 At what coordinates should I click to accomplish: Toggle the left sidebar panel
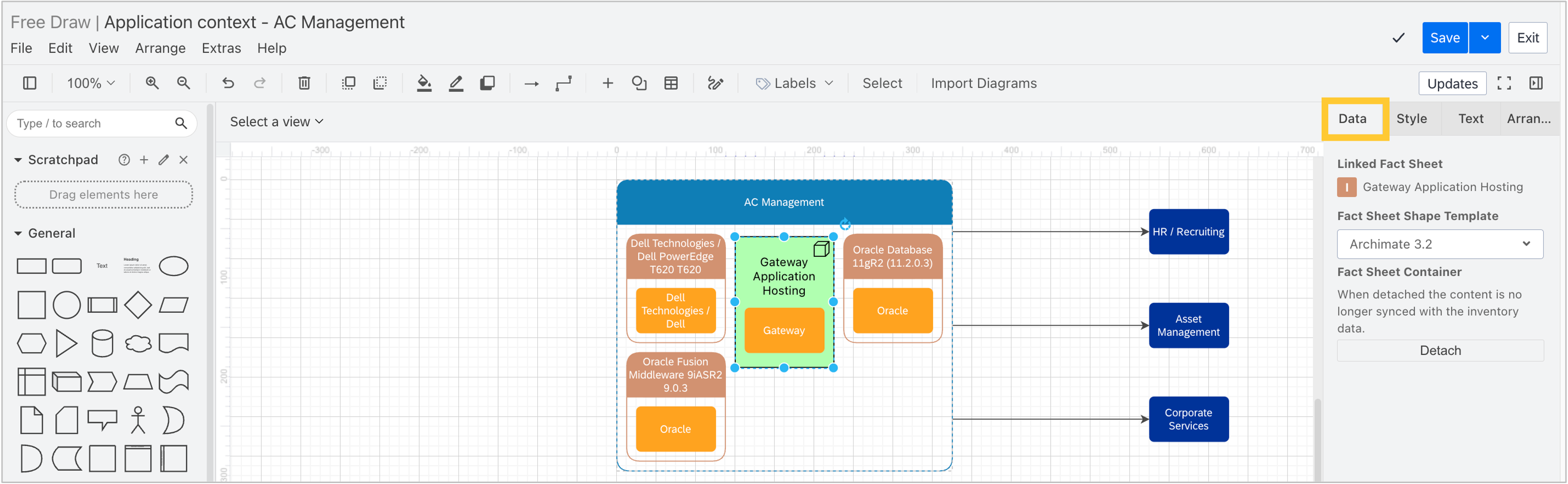[x=30, y=83]
